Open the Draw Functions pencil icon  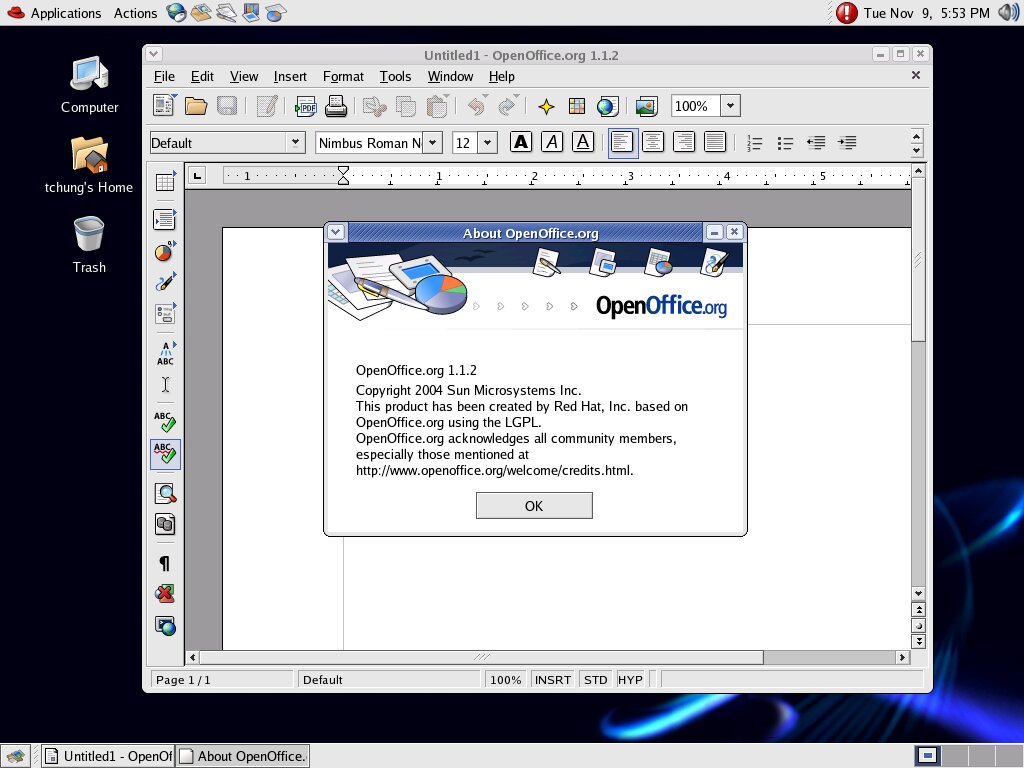point(165,282)
